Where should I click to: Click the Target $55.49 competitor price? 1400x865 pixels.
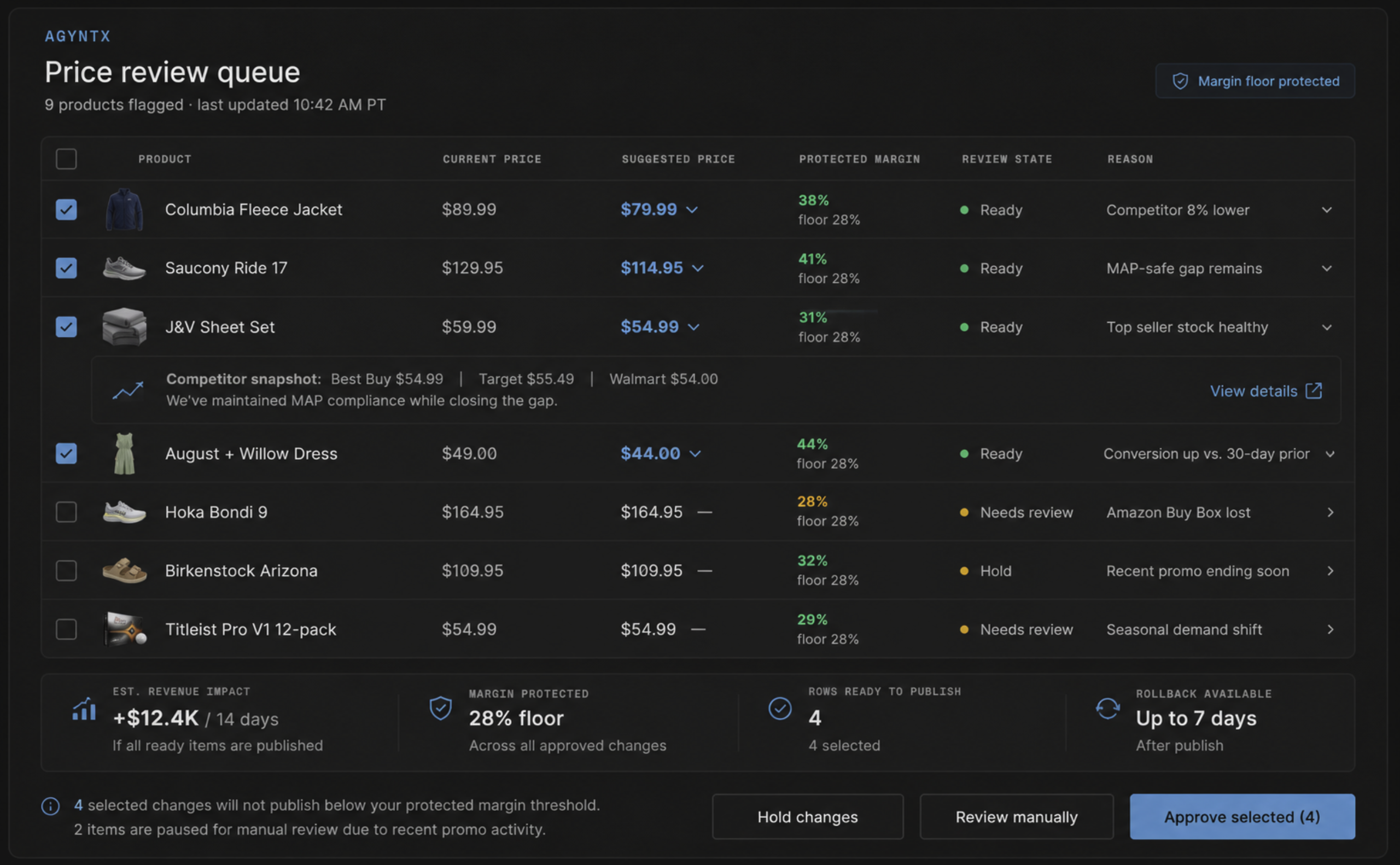coord(526,379)
